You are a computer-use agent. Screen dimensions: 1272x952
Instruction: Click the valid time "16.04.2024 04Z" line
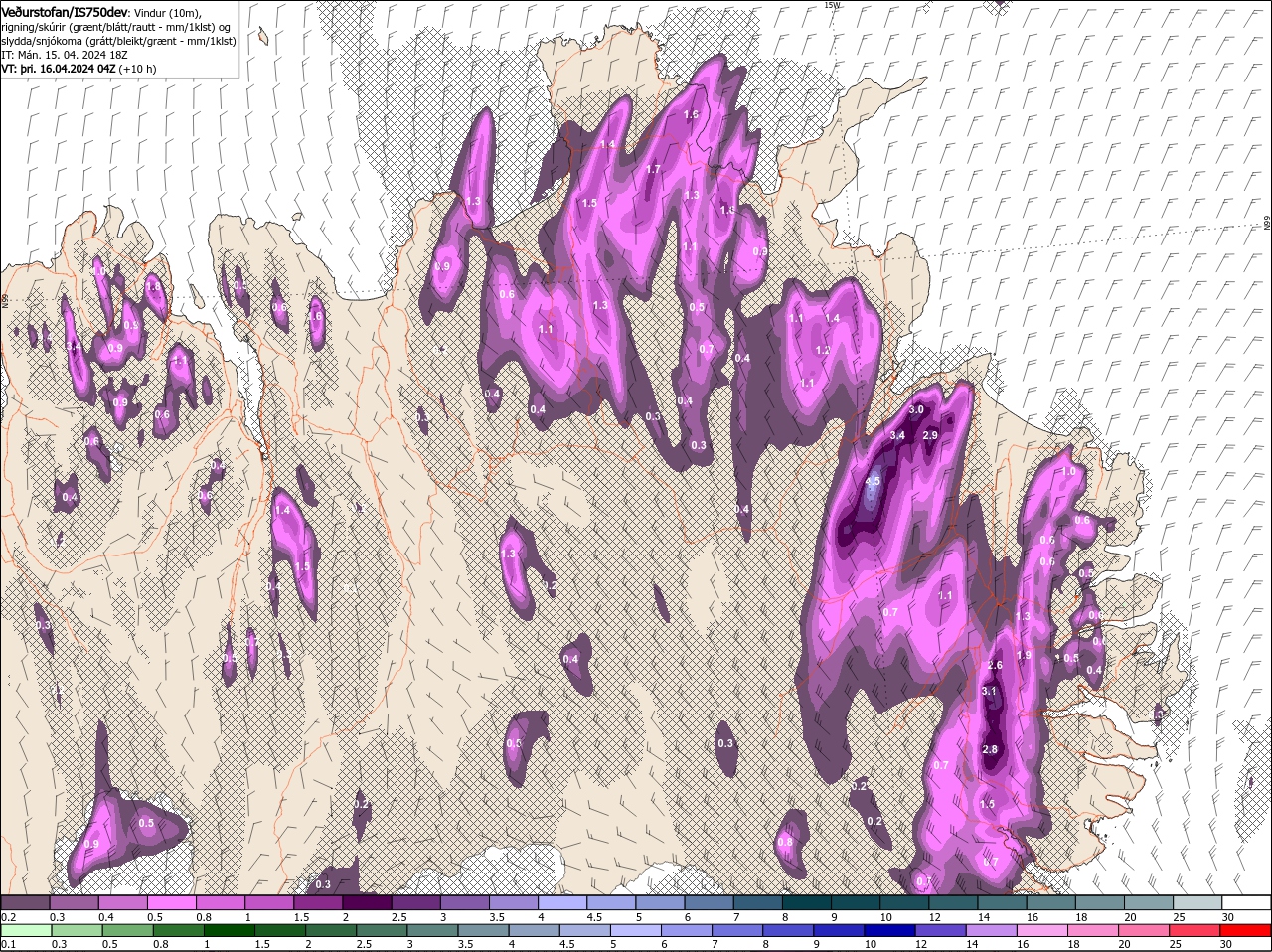click(79, 69)
